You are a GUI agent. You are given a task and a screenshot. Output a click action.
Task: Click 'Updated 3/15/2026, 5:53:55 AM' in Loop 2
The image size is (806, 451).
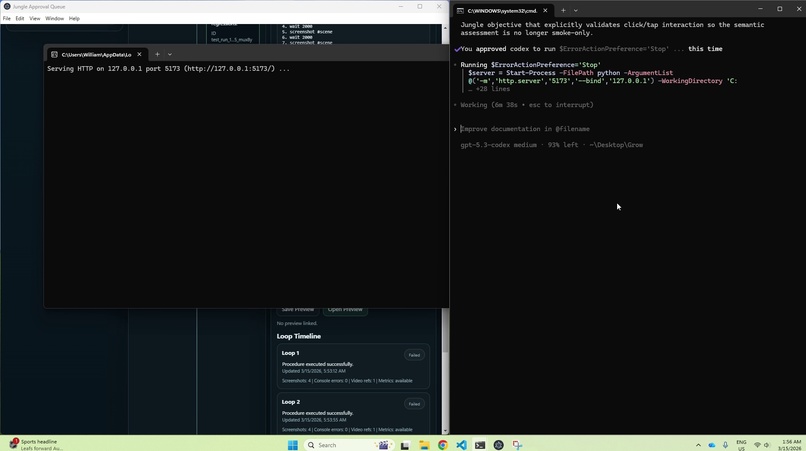click(314, 420)
